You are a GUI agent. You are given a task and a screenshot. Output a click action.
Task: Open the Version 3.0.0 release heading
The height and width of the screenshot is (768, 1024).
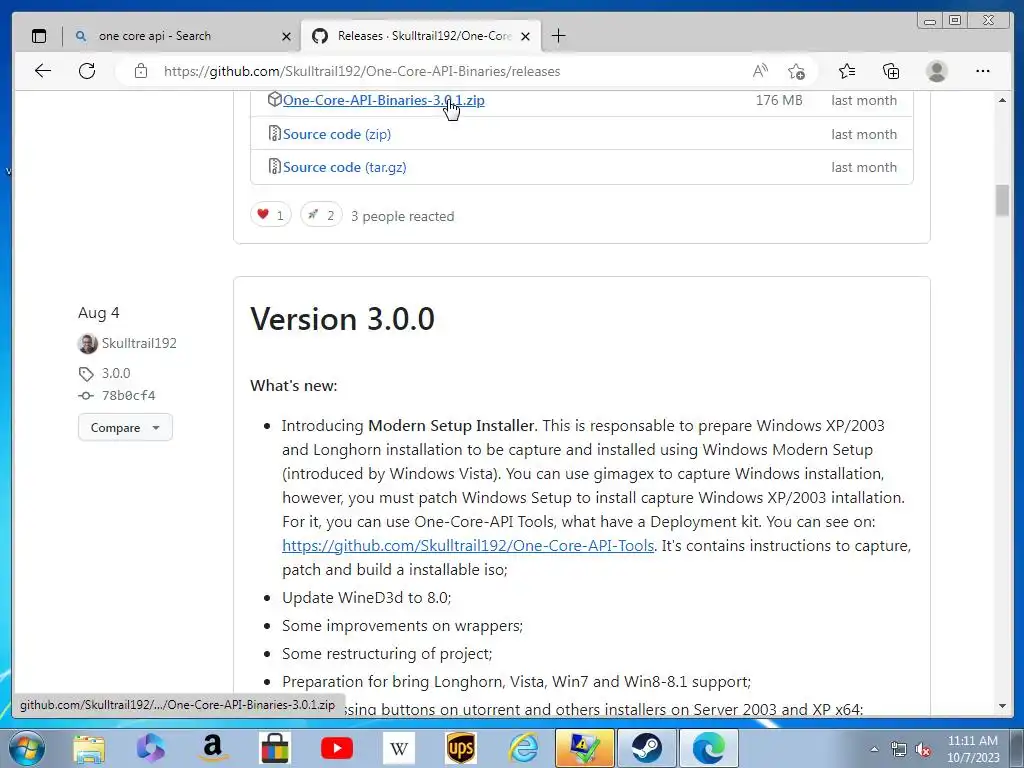(x=342, y=319)
